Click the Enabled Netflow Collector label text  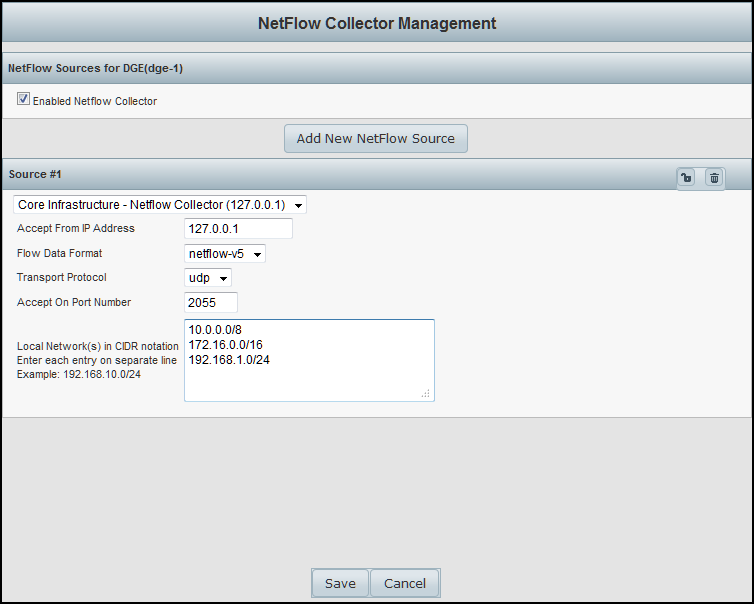point(95,101)
